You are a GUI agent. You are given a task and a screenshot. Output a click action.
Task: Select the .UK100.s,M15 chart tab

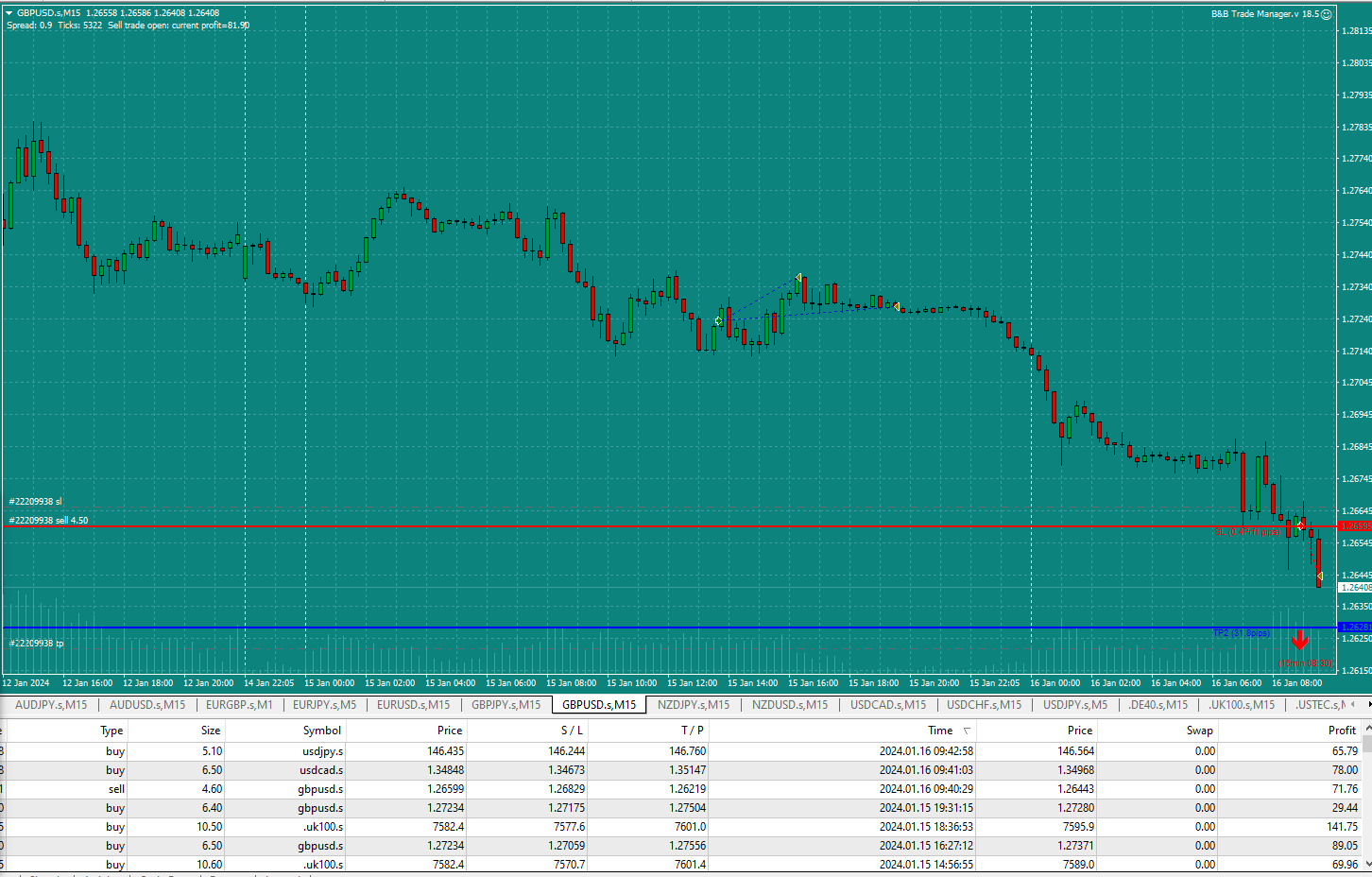click(1242, 705)
